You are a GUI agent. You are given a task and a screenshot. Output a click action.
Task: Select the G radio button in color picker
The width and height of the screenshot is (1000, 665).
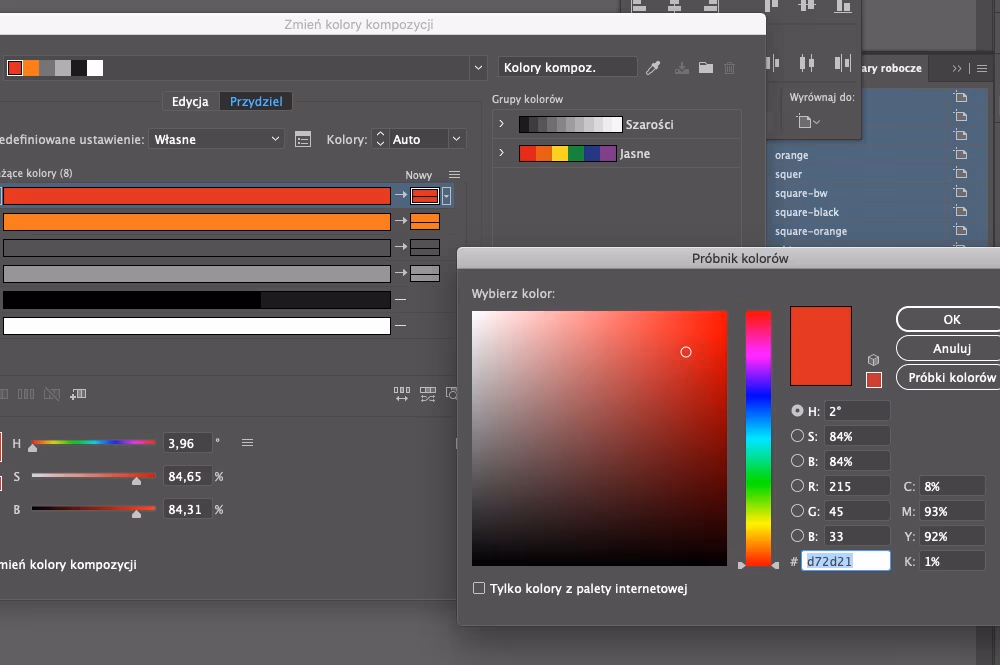(797, 511)
